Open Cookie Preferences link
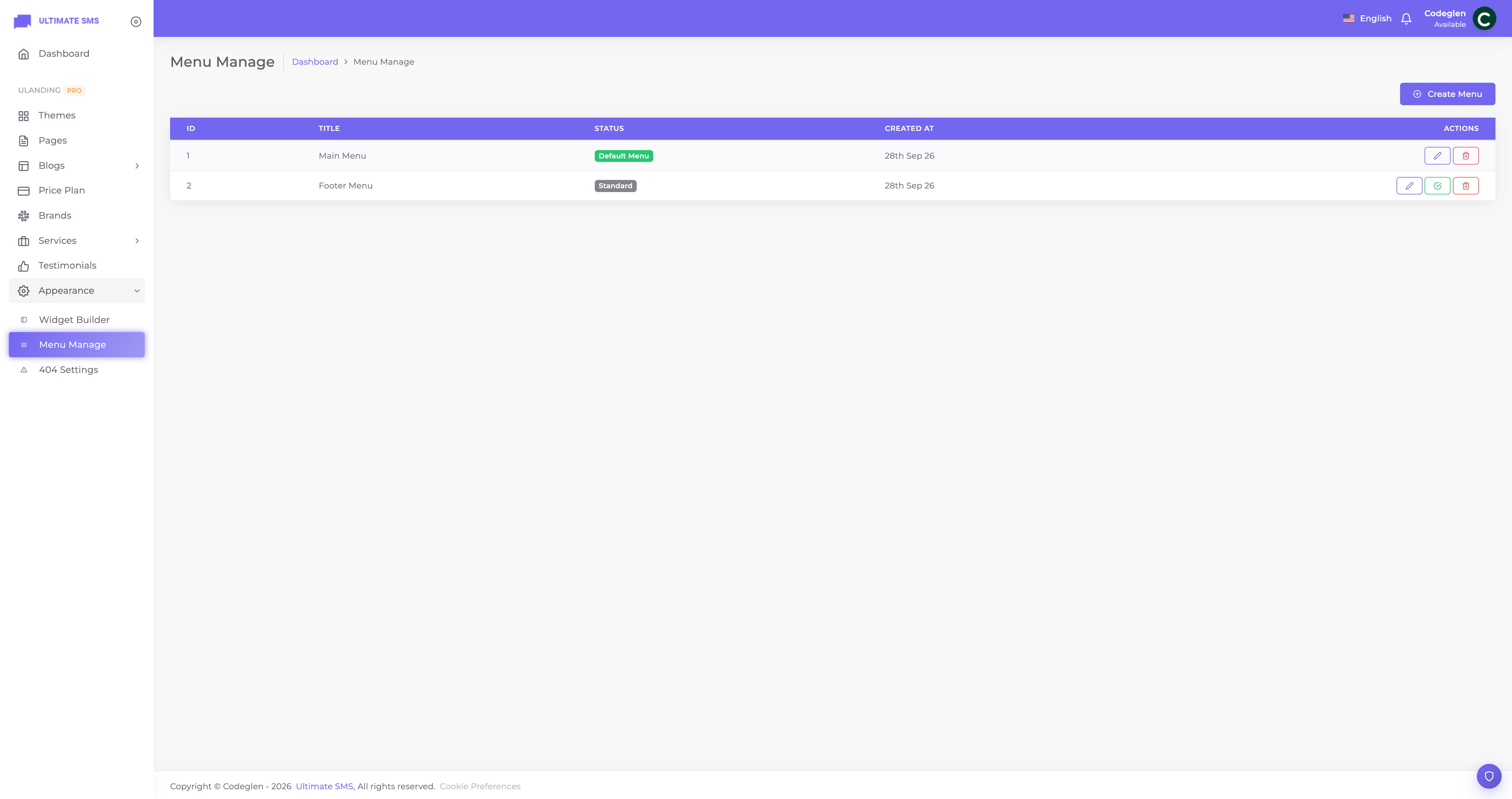The width and height of the screenshot is (1512, 799). point(480,786)
